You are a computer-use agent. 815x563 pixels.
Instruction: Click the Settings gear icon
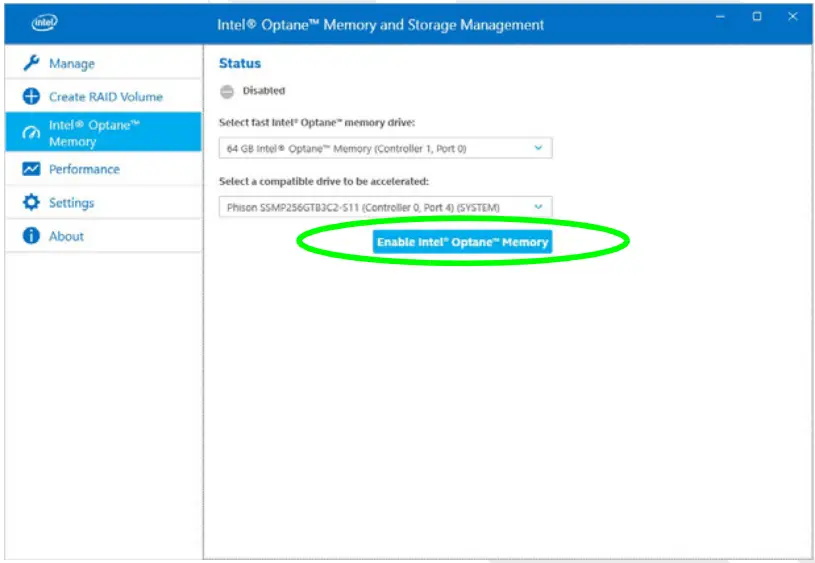[31, 203]
